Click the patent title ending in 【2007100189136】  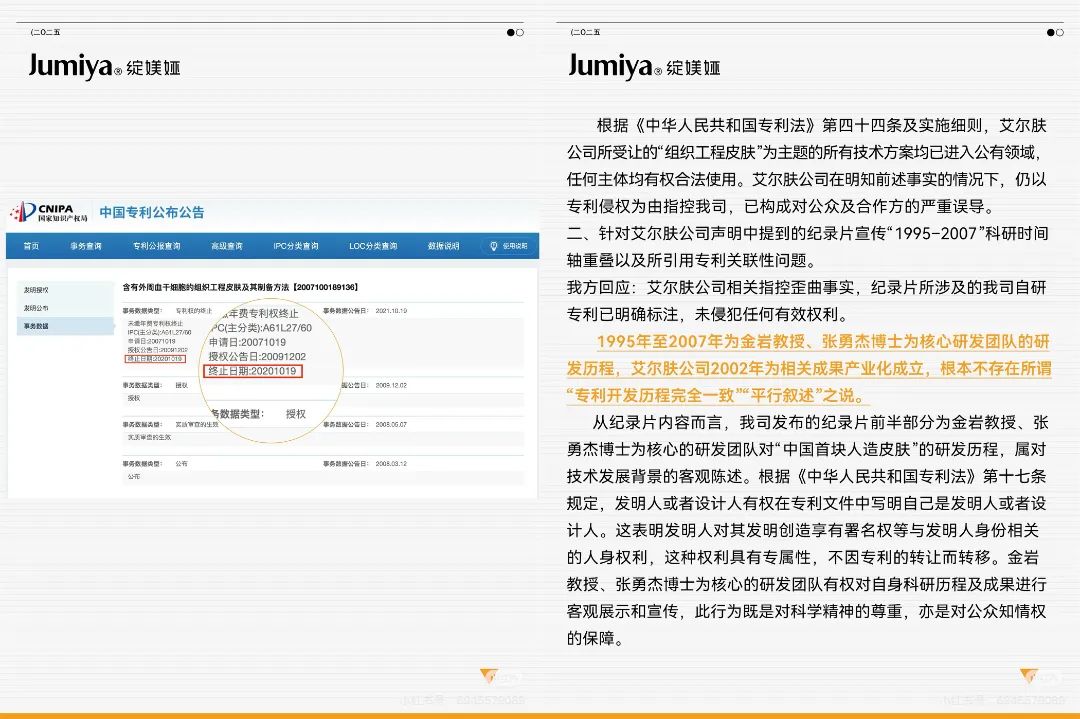point(240,287)
